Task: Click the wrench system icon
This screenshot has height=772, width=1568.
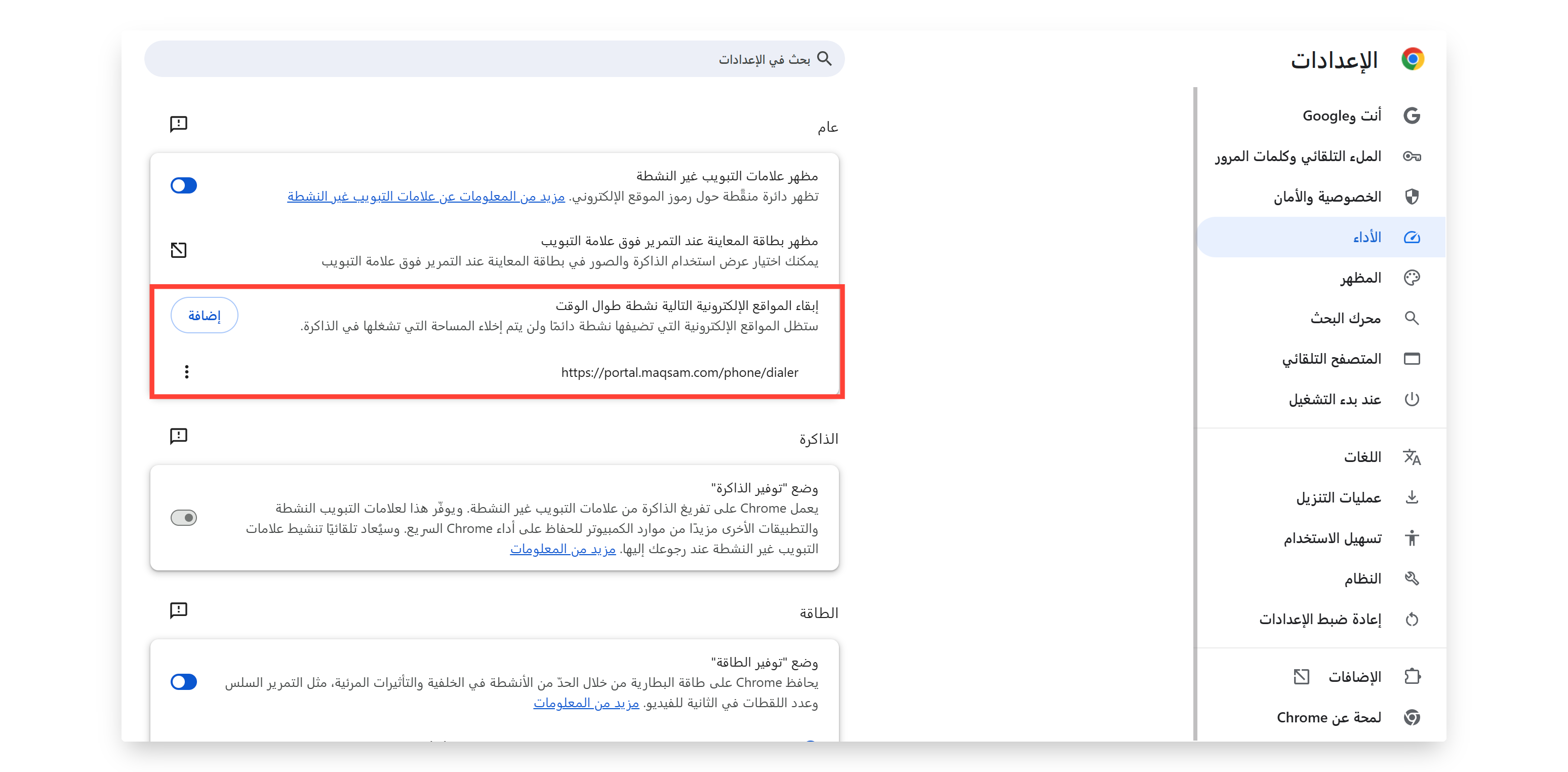Action: click(1412, 578)
